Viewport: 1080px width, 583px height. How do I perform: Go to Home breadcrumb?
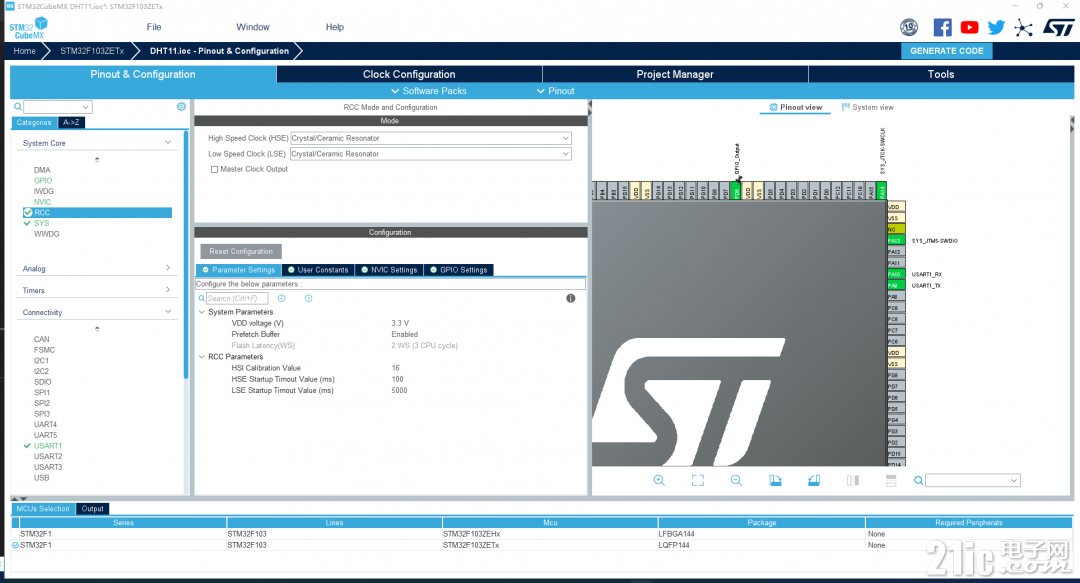(x=24, y=51)
